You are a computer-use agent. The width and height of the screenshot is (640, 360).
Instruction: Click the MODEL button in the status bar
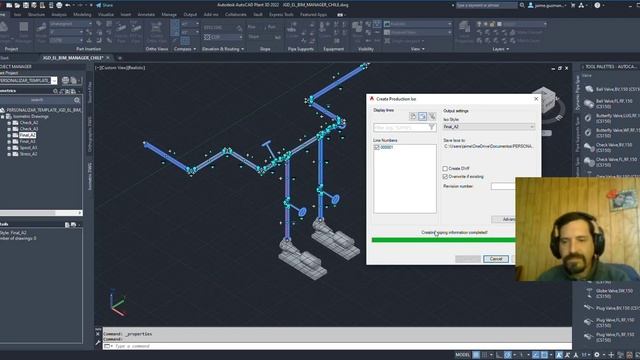[462, 355]
